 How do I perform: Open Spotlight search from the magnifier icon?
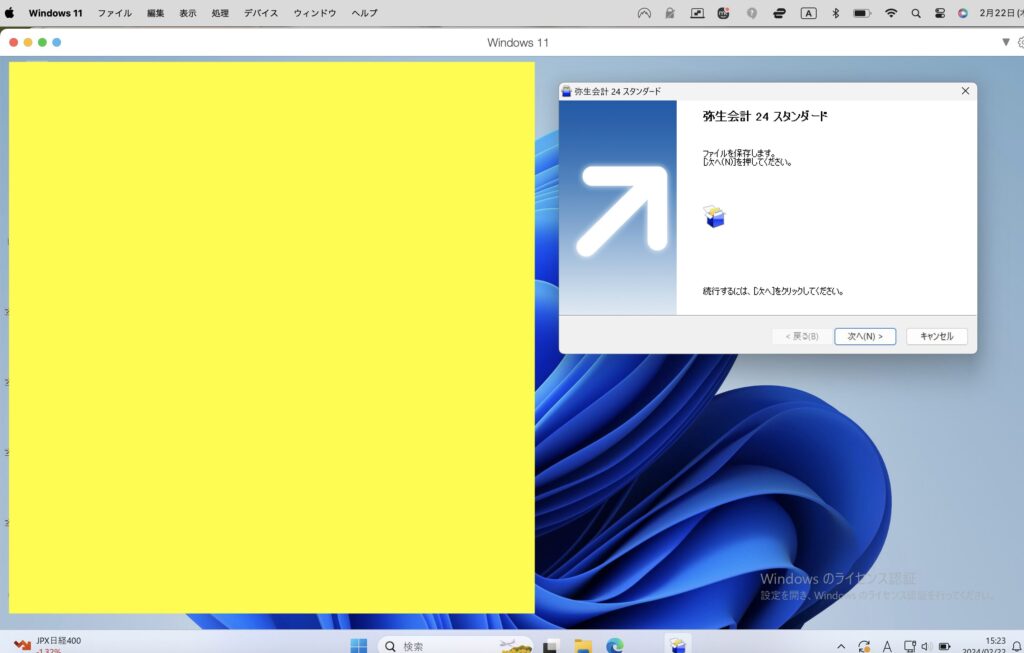(916, 13)
